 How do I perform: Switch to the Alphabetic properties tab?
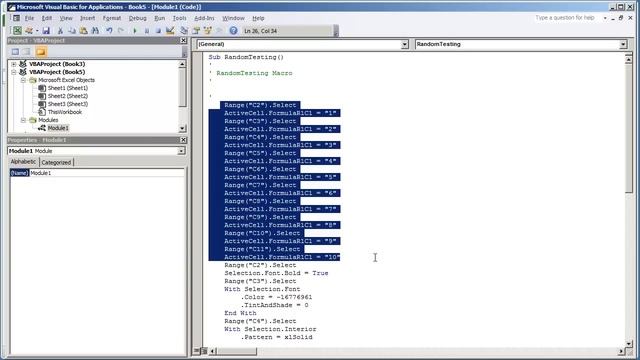[x=23, y=162]
